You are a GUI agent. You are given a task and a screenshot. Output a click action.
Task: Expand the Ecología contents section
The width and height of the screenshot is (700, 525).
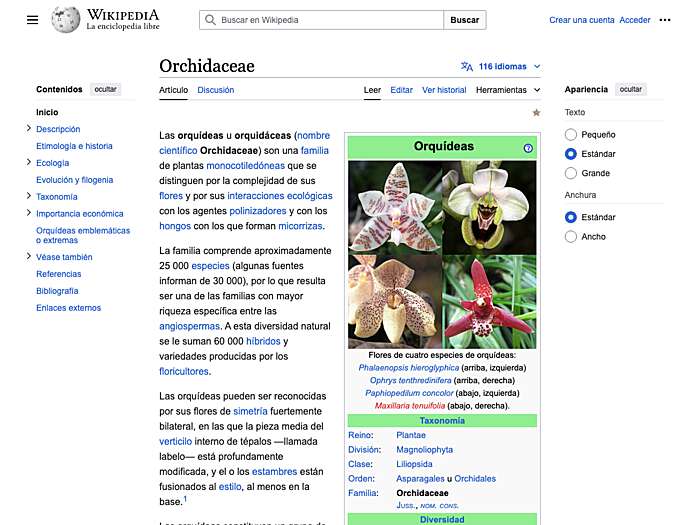tap(29, 162)
